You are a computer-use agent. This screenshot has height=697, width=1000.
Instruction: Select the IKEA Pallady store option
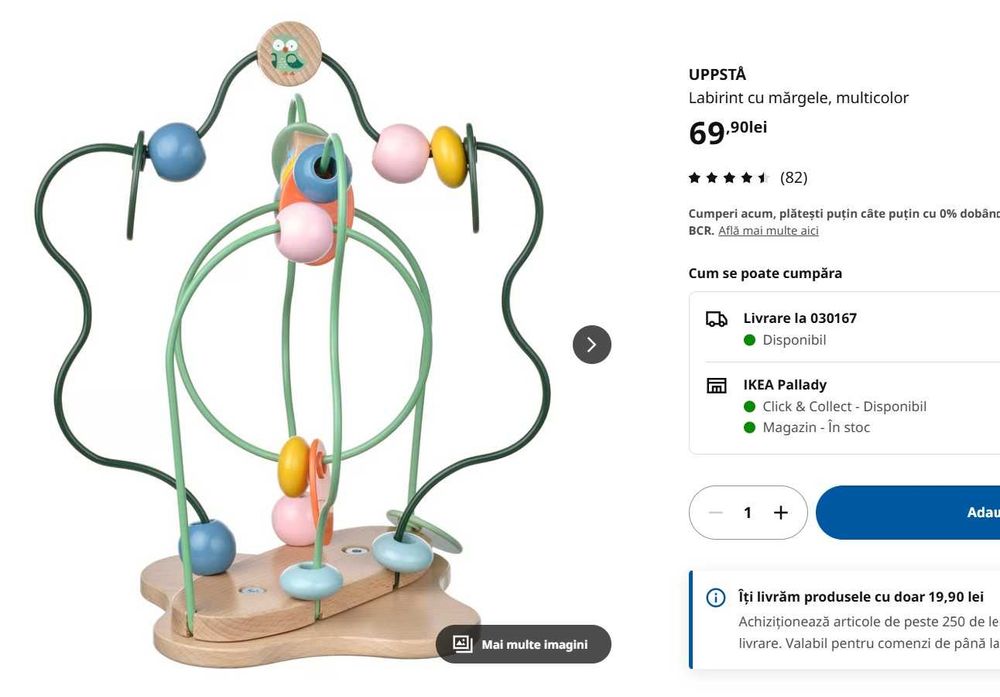coord(844,406)
